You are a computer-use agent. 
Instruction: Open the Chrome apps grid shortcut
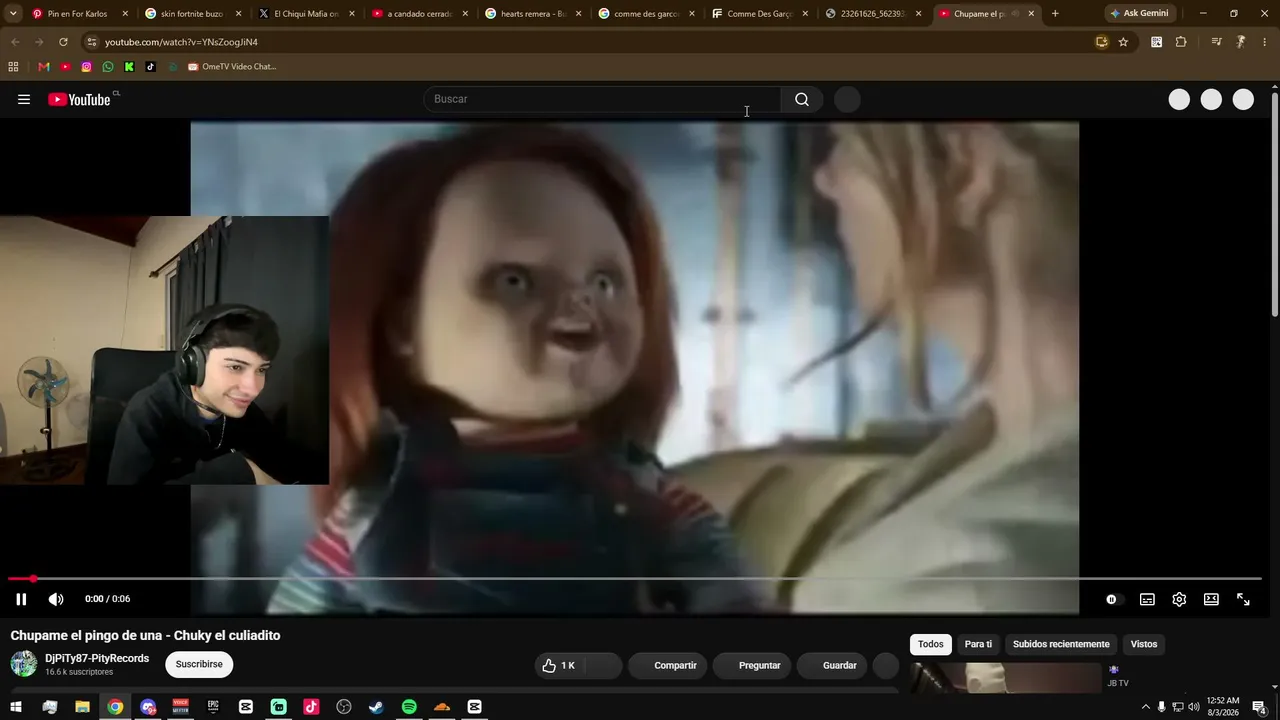(x=13, y=67)
